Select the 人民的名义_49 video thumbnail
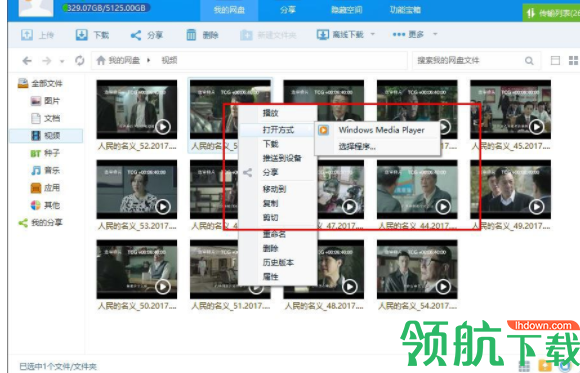This screenshot has height=373, width=580. [510, 189]
